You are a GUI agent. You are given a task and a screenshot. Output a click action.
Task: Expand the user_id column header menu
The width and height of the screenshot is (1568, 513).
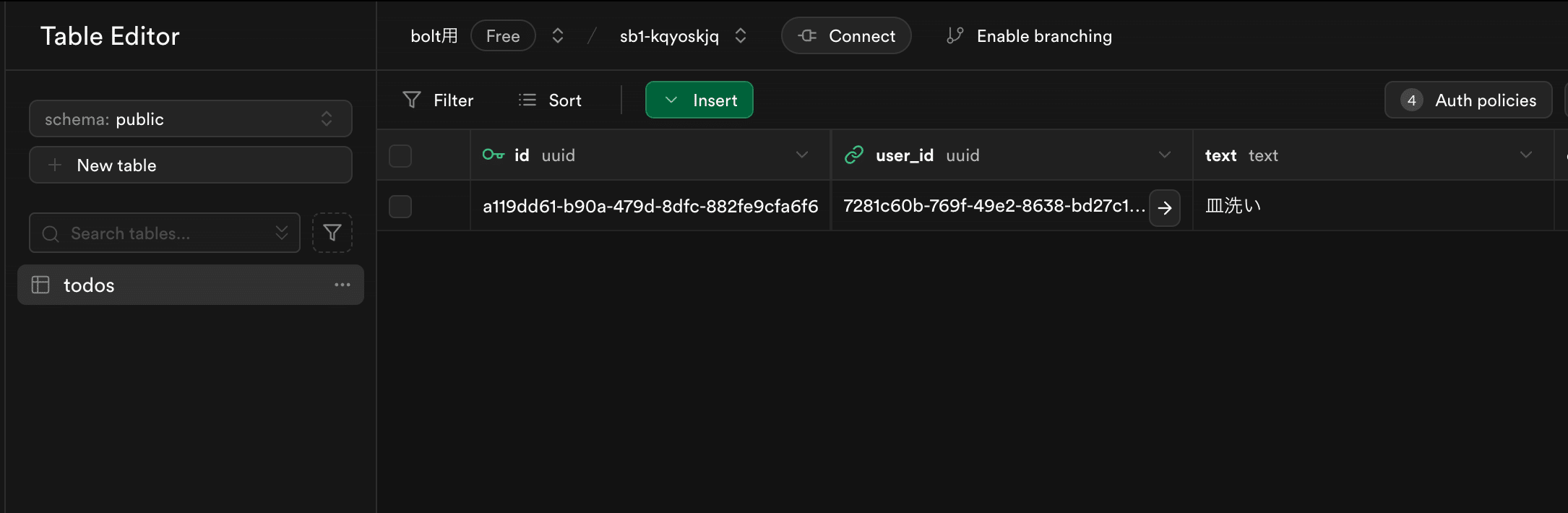tap(1164, 155)
